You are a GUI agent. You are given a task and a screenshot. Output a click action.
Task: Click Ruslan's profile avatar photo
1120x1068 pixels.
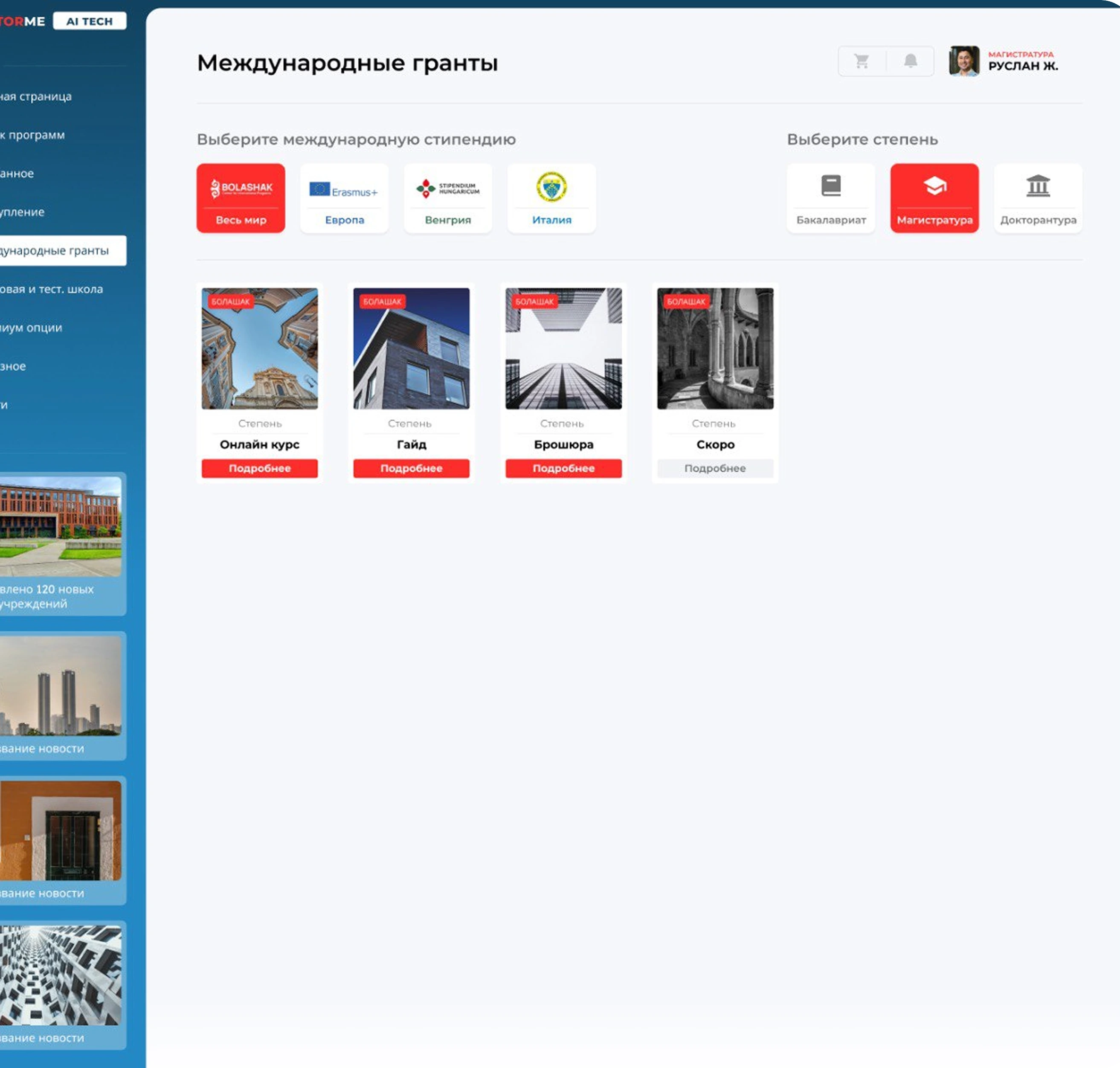[x=963, y=61]
